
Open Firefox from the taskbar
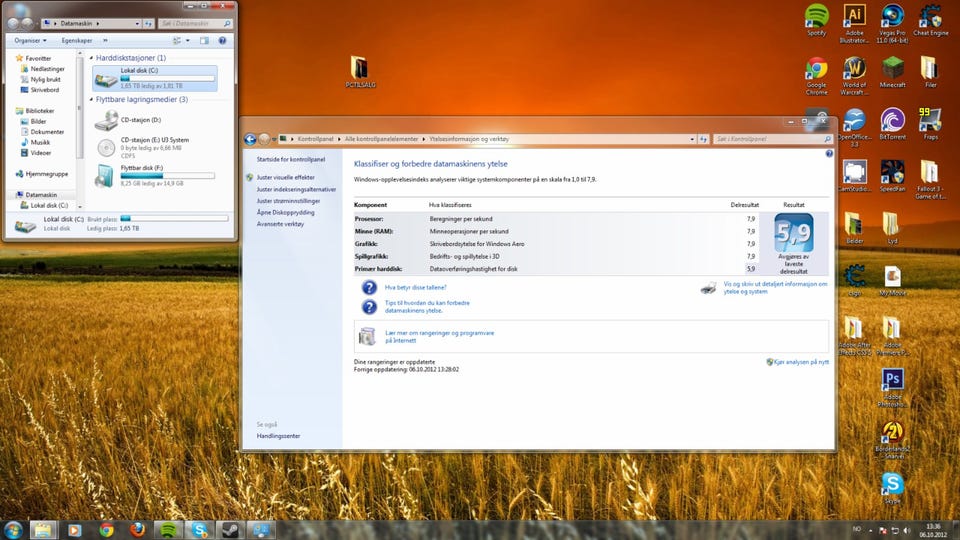pyautogui.click(x=137, y=529)
